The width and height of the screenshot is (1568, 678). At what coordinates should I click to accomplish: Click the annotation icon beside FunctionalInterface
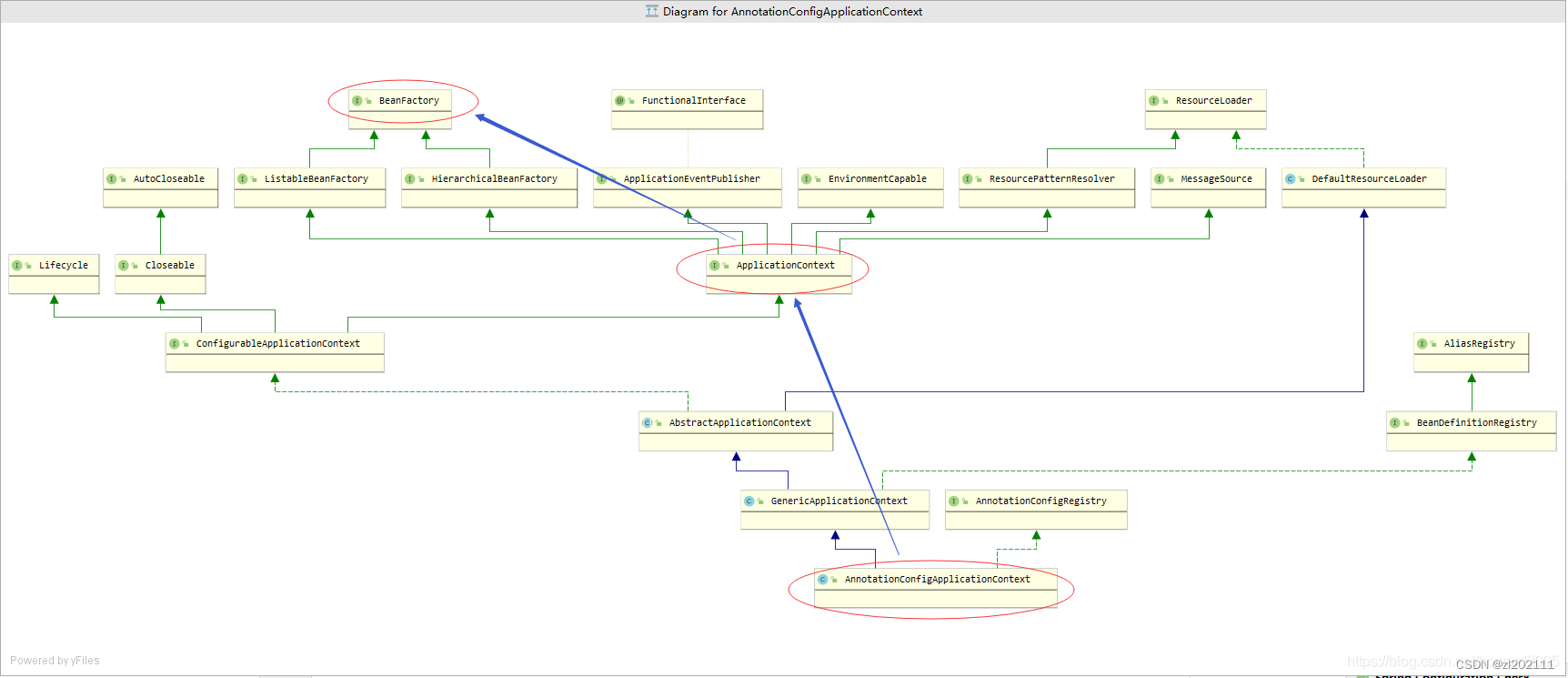point(620,101)
